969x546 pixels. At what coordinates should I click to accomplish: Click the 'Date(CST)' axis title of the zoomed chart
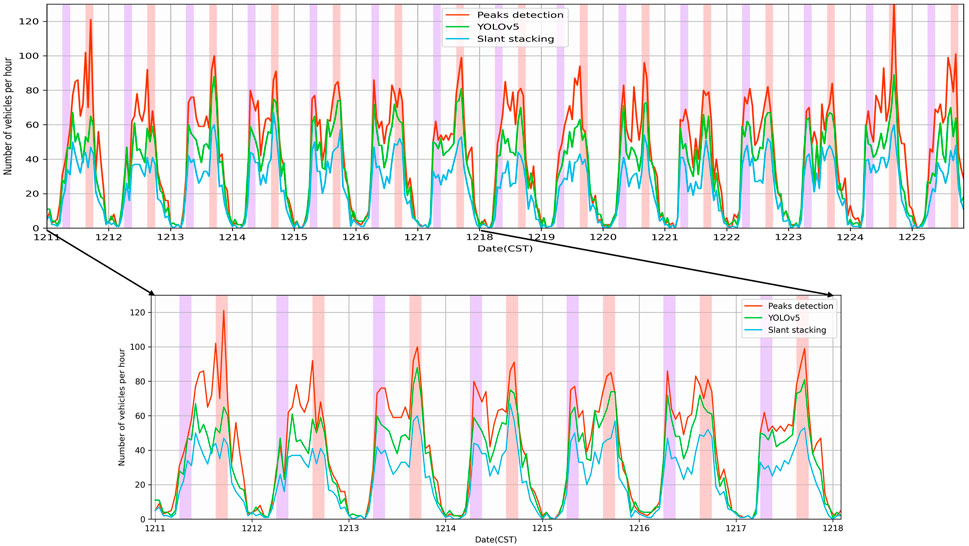tap(496, 539)
